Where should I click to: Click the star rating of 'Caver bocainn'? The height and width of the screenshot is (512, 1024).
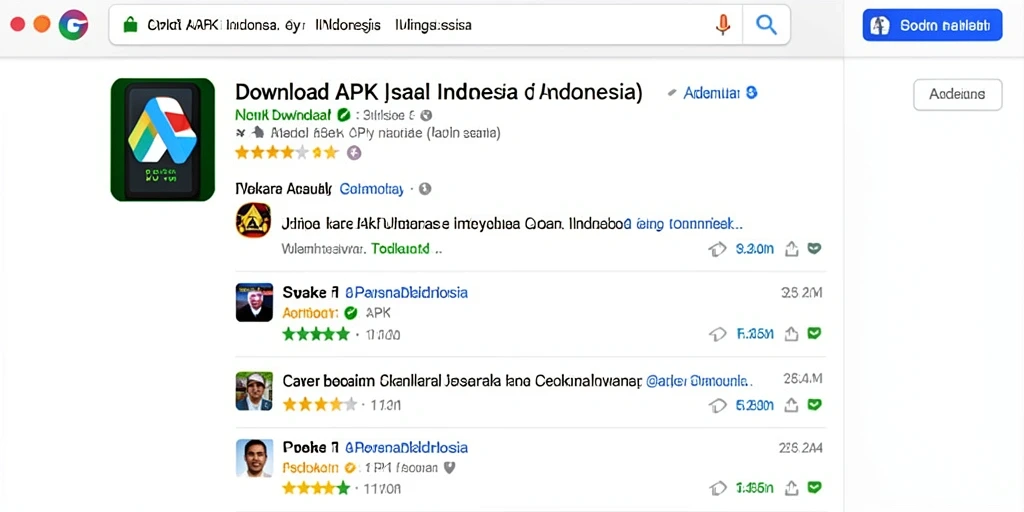click(x=319, y=404)
